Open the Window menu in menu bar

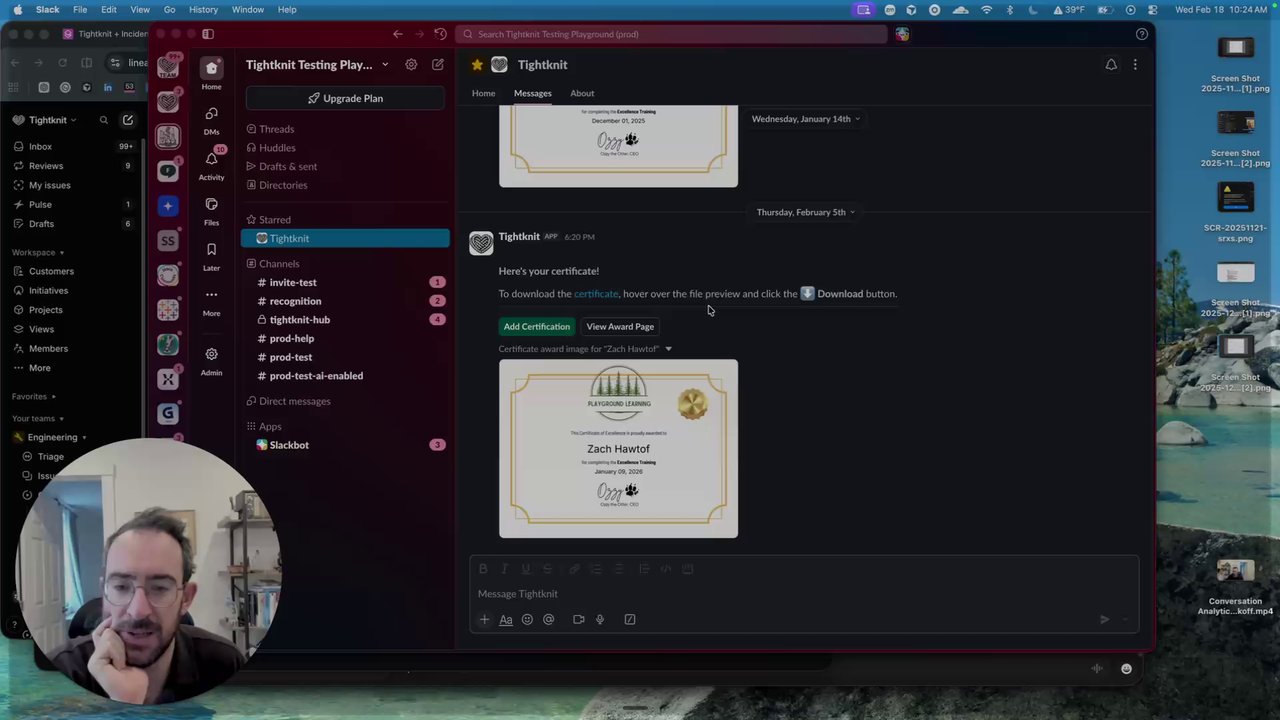tap(248, 9)
